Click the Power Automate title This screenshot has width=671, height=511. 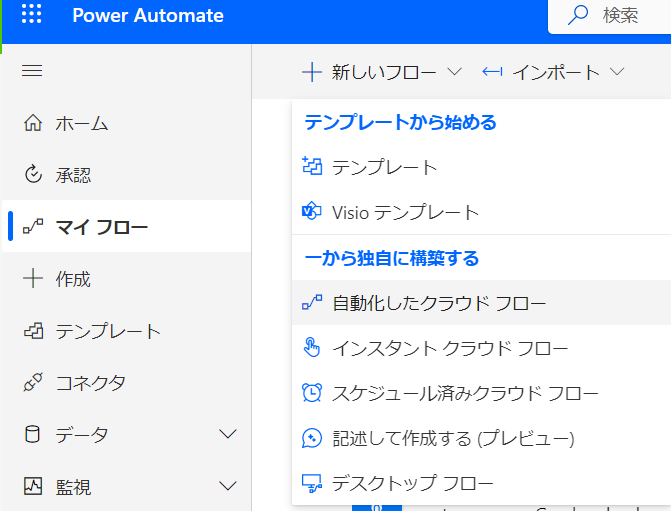click(148, 15)
